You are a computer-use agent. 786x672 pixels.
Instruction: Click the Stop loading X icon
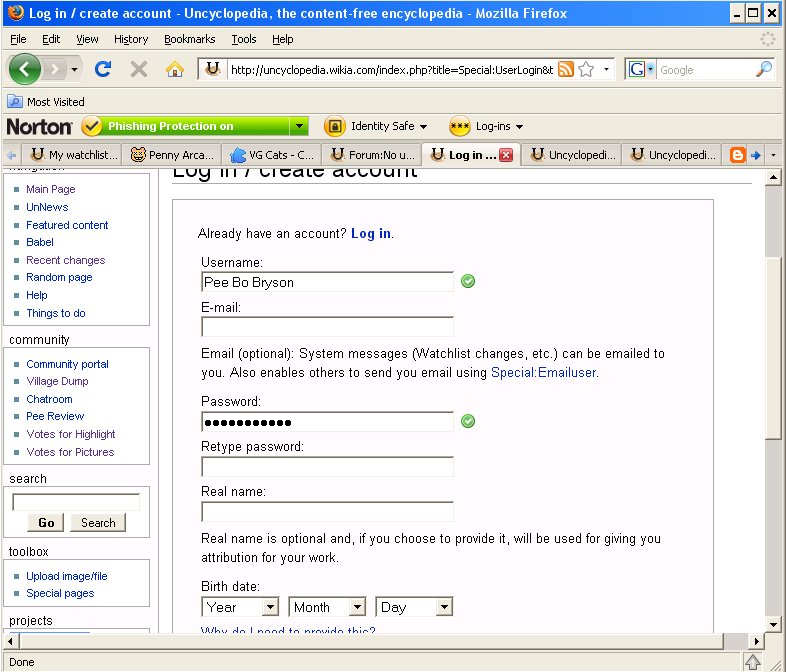[138, 69]
